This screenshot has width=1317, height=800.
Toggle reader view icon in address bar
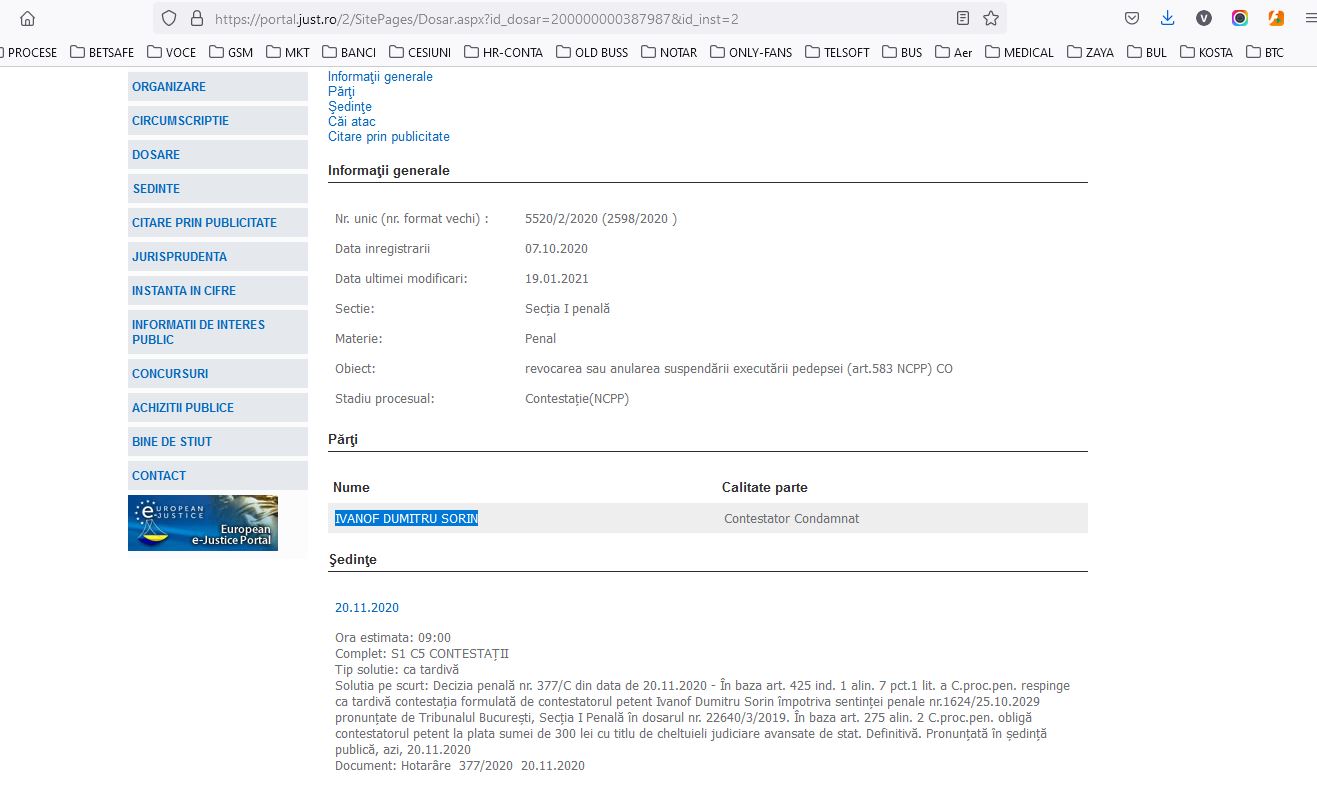pos(962,18)
